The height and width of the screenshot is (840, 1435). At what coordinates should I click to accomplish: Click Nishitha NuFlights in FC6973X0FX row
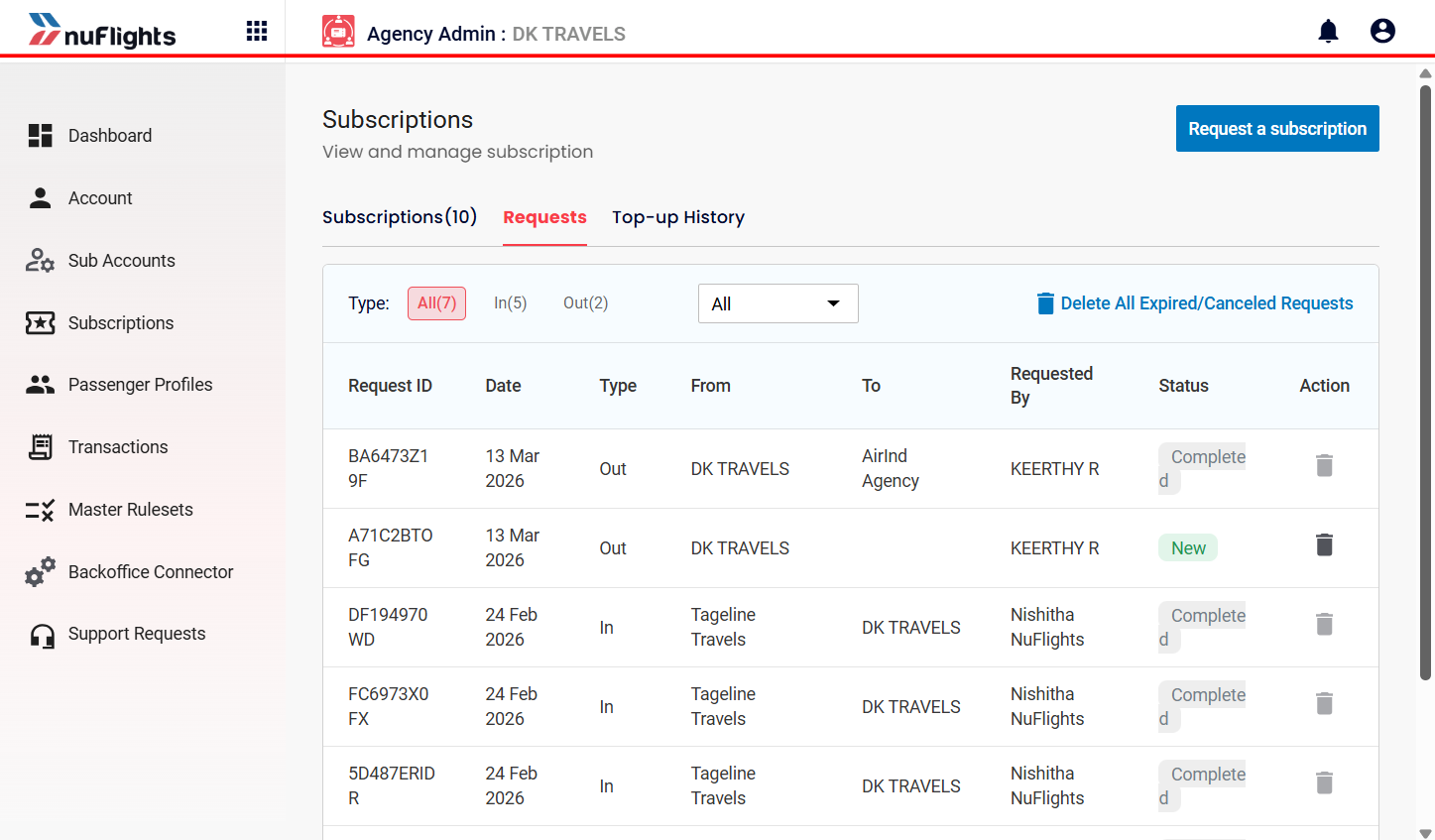click(1047, 706)
